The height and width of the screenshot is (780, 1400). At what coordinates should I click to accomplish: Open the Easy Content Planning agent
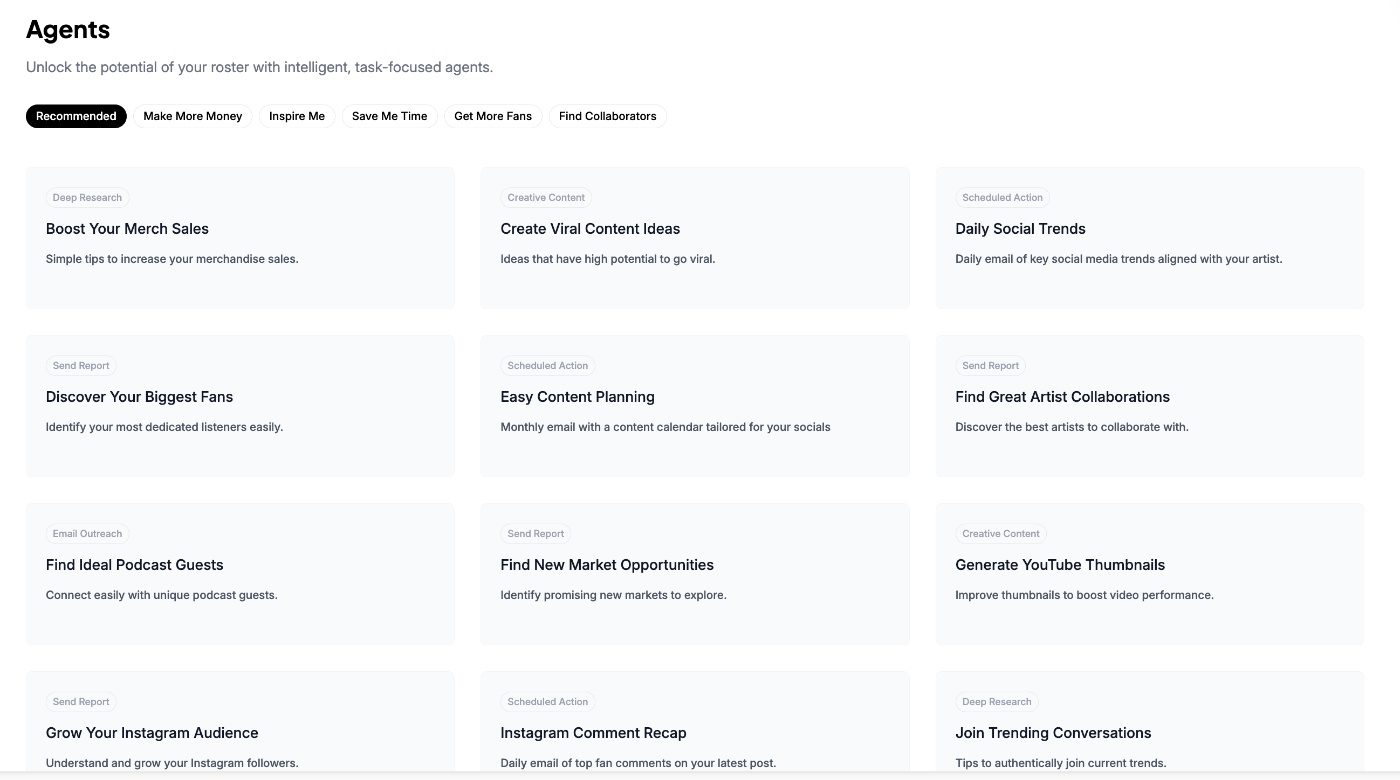[x=695, y=405]
